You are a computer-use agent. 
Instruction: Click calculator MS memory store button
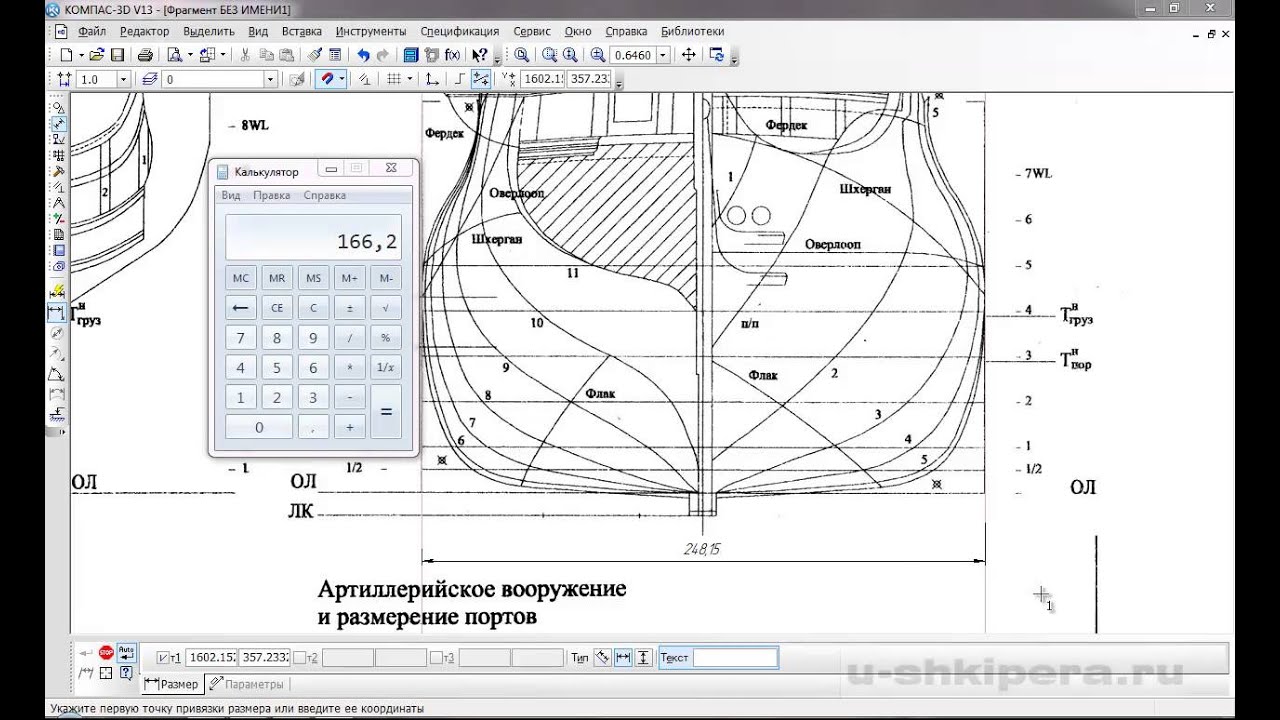[313, 278]
